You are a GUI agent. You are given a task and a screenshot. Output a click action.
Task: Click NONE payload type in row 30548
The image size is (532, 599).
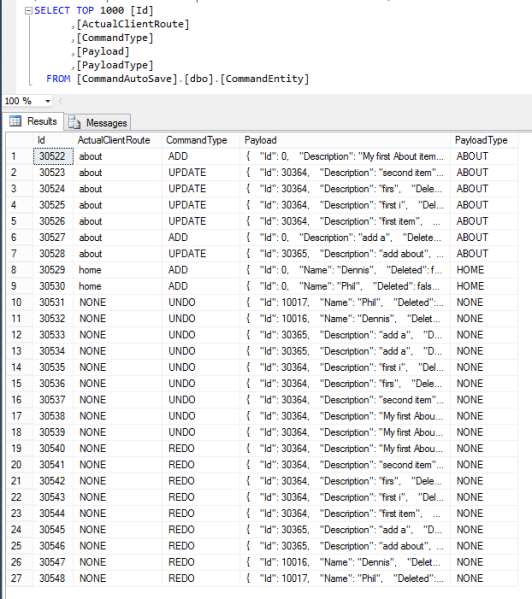click(484, 578)
